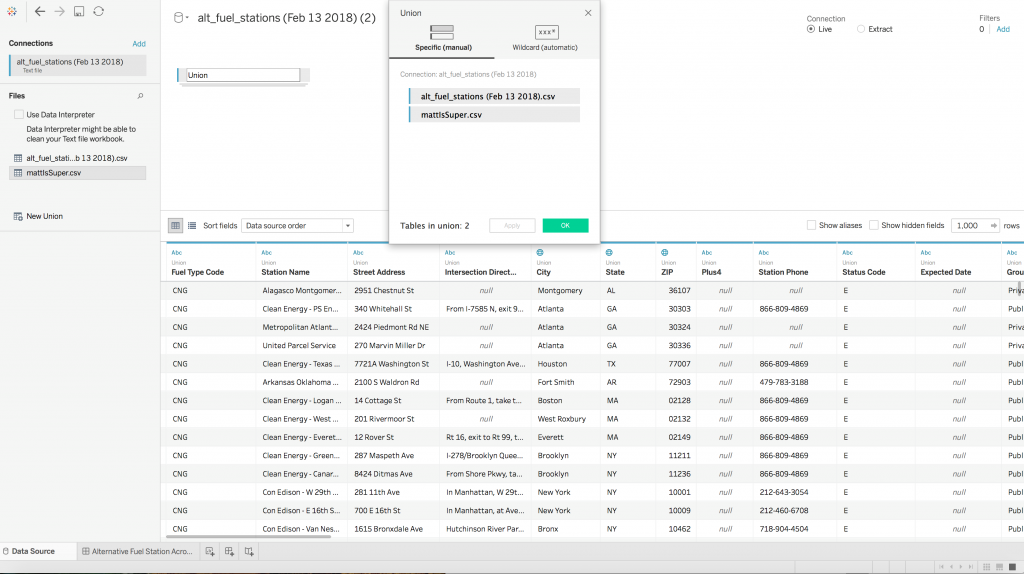Click the arrow beside the 1,000 rows field
Viewport: 1024px width, 574px height.
pyautogui.click(x=993, y=225)
